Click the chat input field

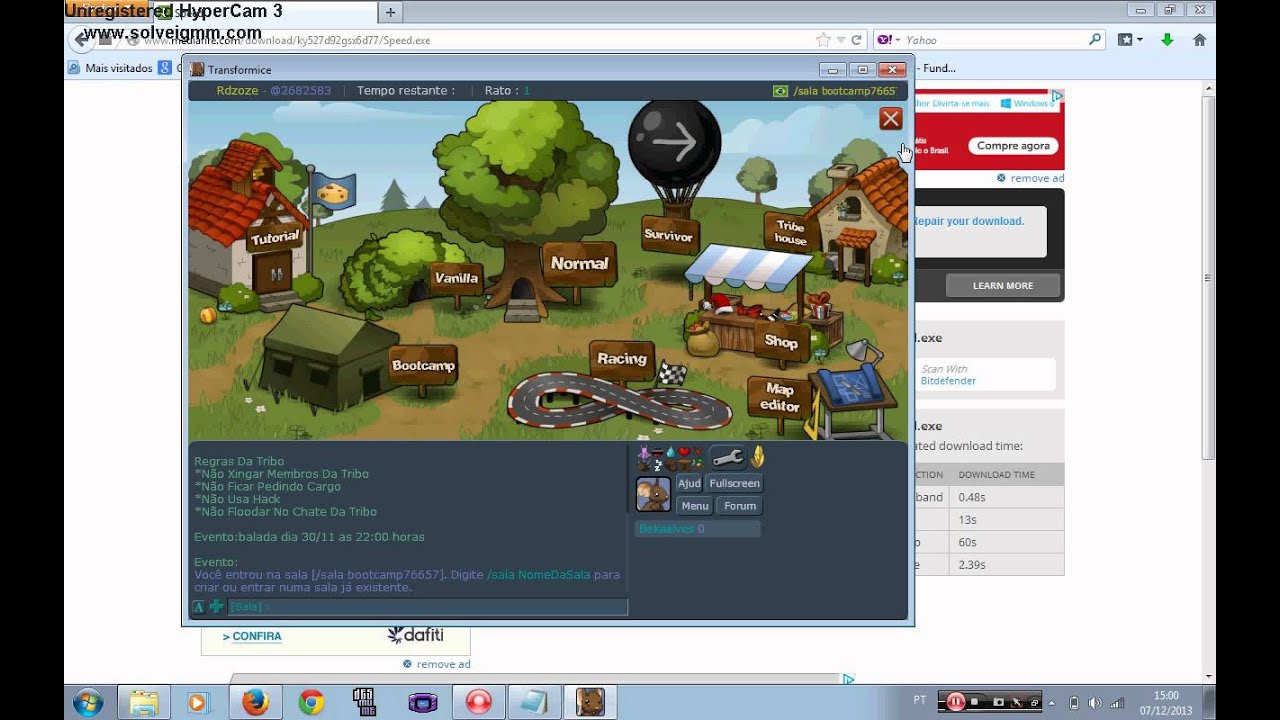coord(427,607)
